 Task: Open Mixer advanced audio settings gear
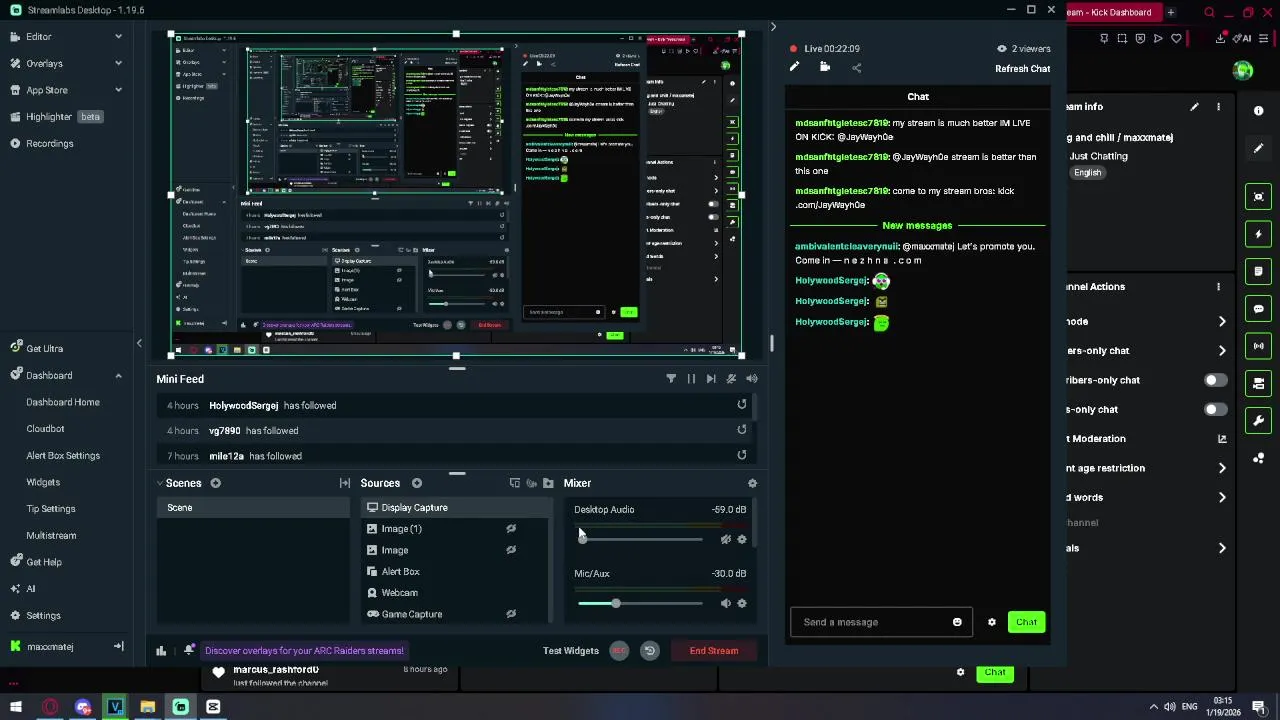coord(752,483)
